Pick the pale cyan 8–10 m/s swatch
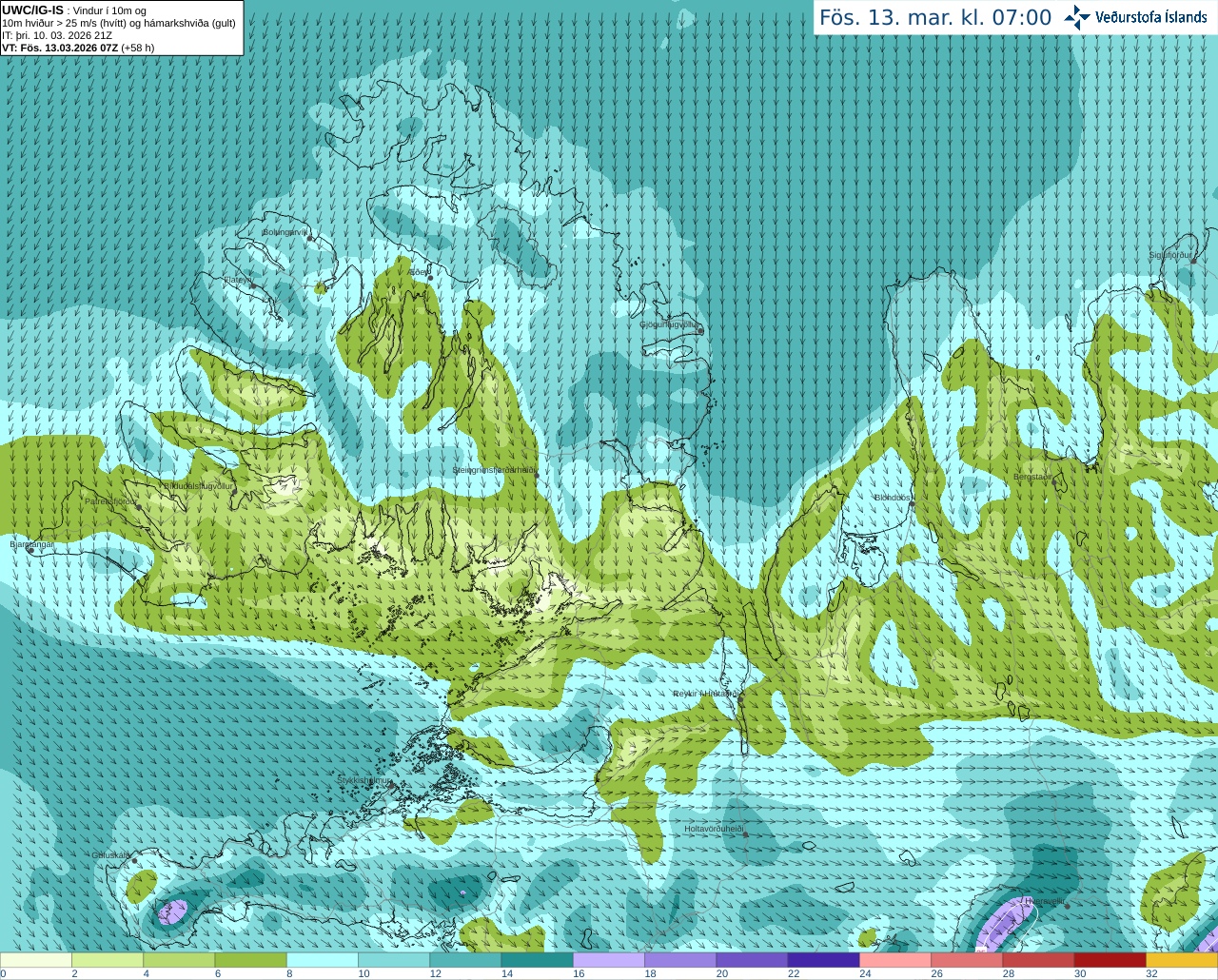This screenshot has width=1218, height=980. [322, 960]
